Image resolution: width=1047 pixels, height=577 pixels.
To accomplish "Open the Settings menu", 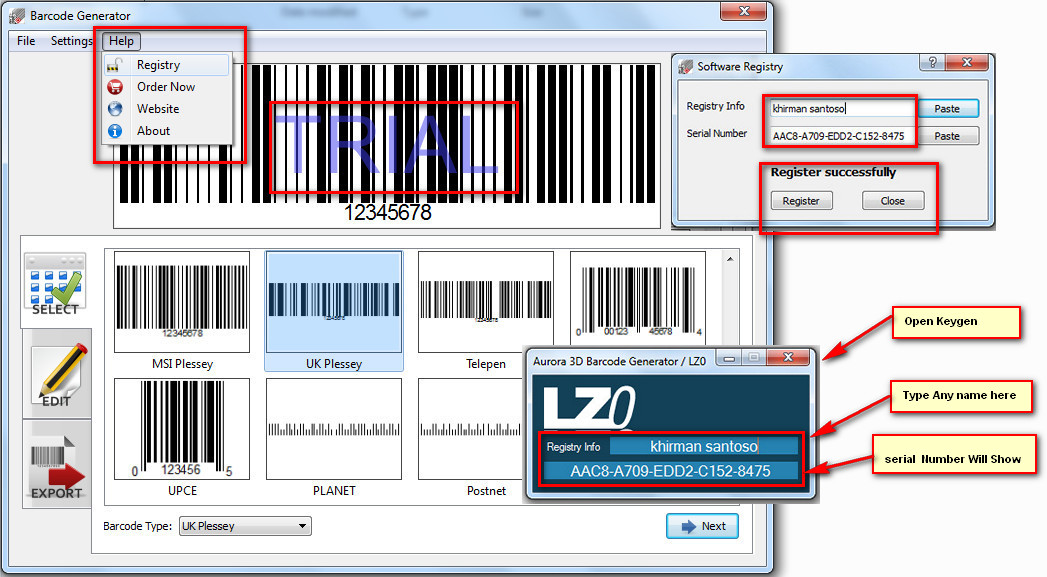I will coord(71,41).
